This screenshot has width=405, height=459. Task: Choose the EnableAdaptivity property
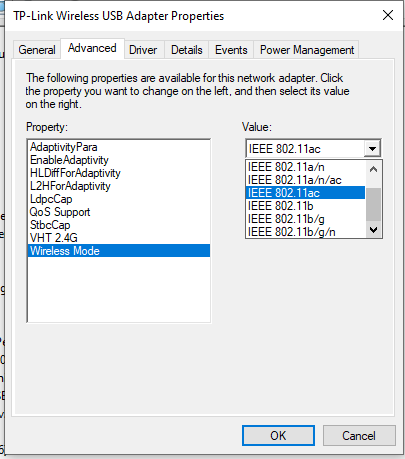click(119, 160)
